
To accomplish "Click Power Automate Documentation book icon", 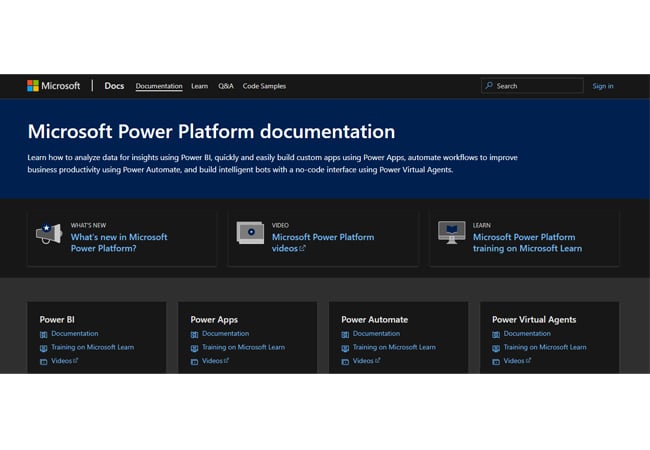I will (345, 334).
